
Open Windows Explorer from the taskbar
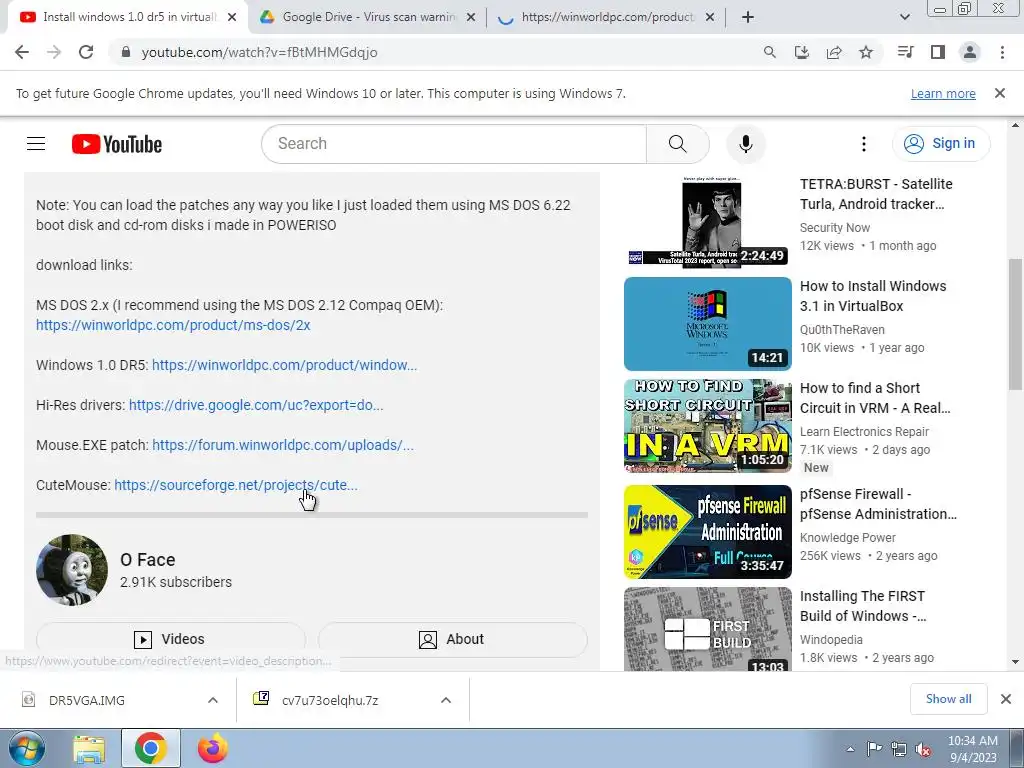click(x=89, y=748)
